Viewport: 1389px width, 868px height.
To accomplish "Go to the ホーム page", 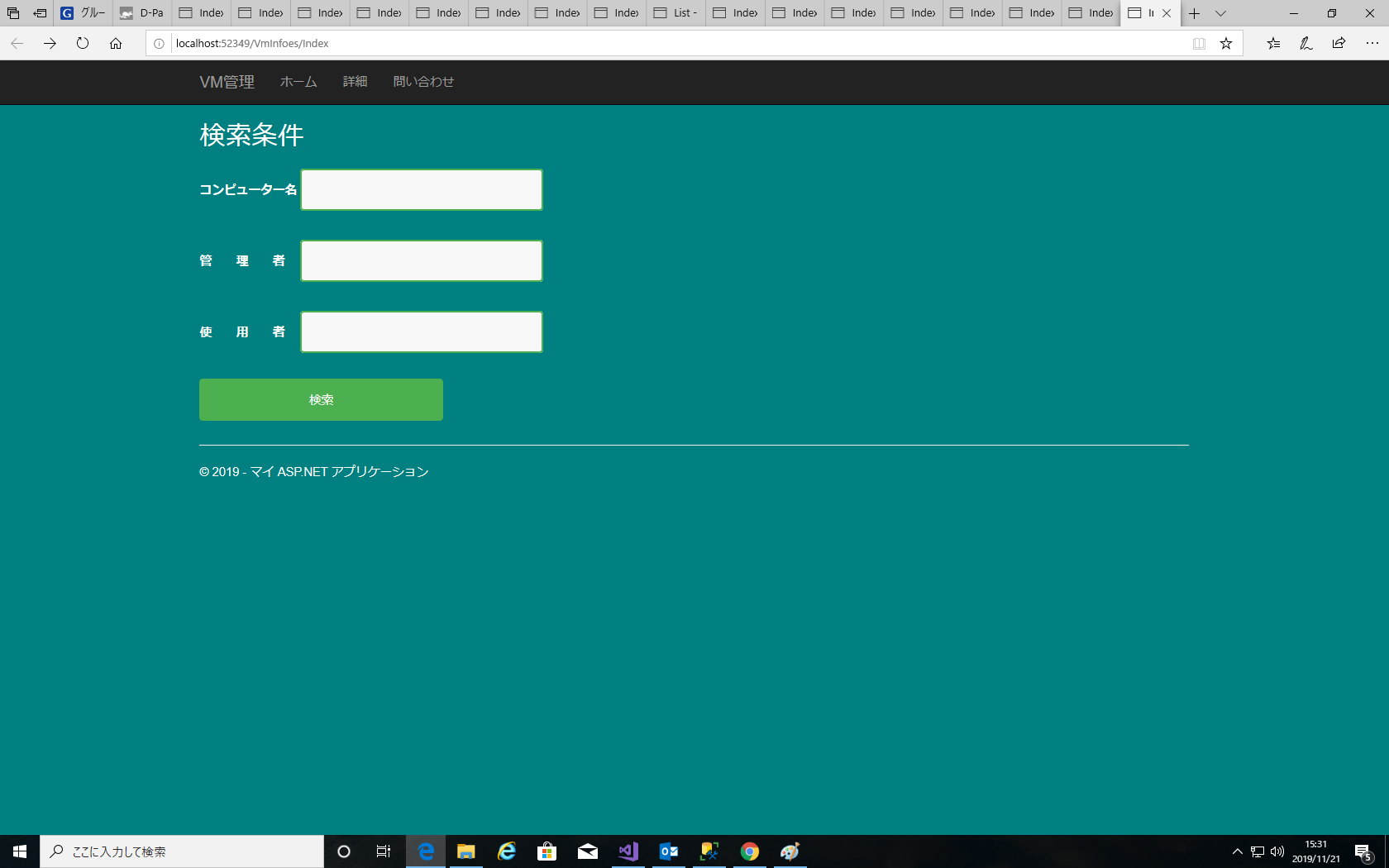I will coord(298,82).
